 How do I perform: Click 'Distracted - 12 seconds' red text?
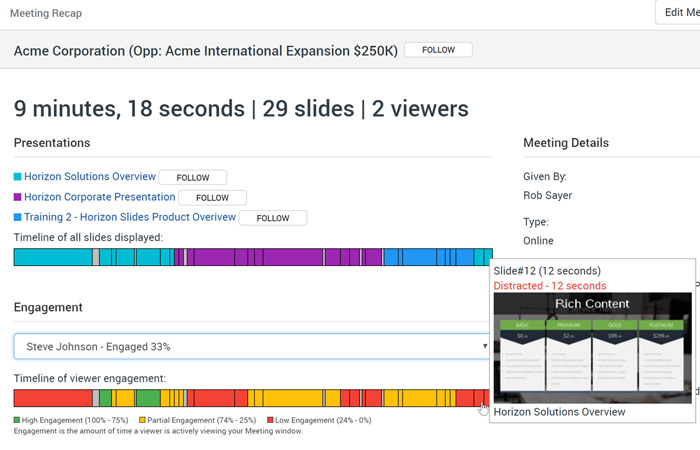(550, 286)
